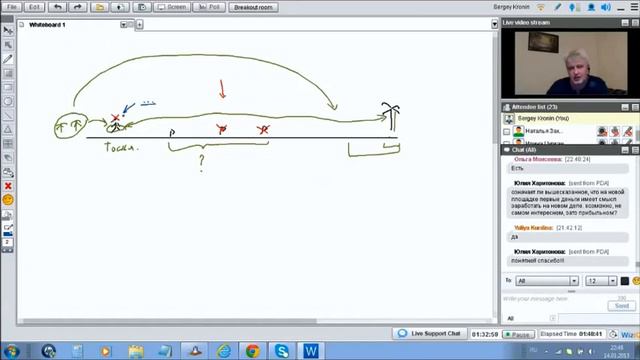Add a new whiteboard with plus button
Screen dimensions: 640x360
point(139,25)
